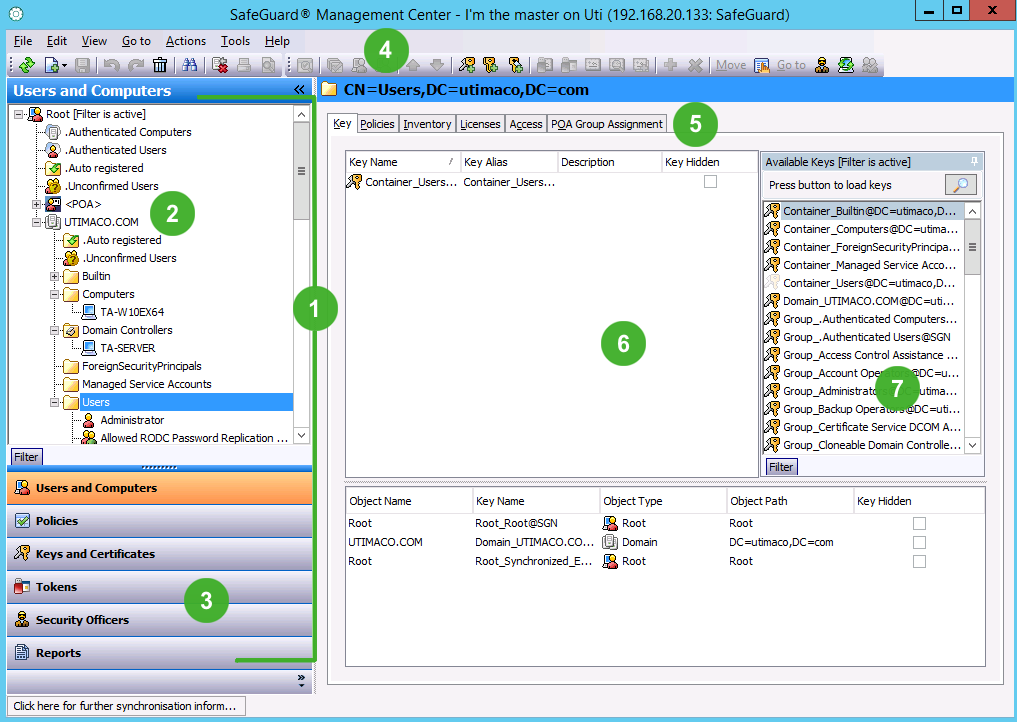
Task: Select the TA-SERVER computer icon in tree
Action: pyautogui.click(x=90, y=348)
